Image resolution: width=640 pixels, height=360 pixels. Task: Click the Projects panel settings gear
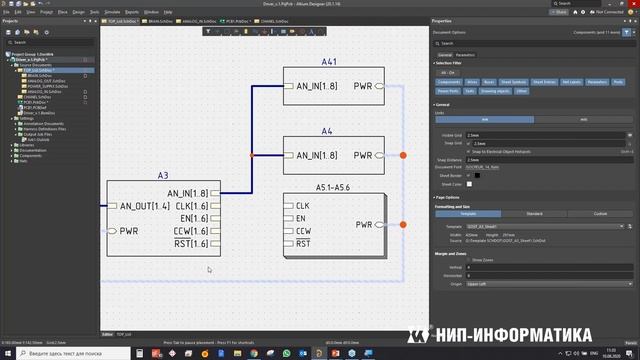pyautogui.click(x=47, y=32)
